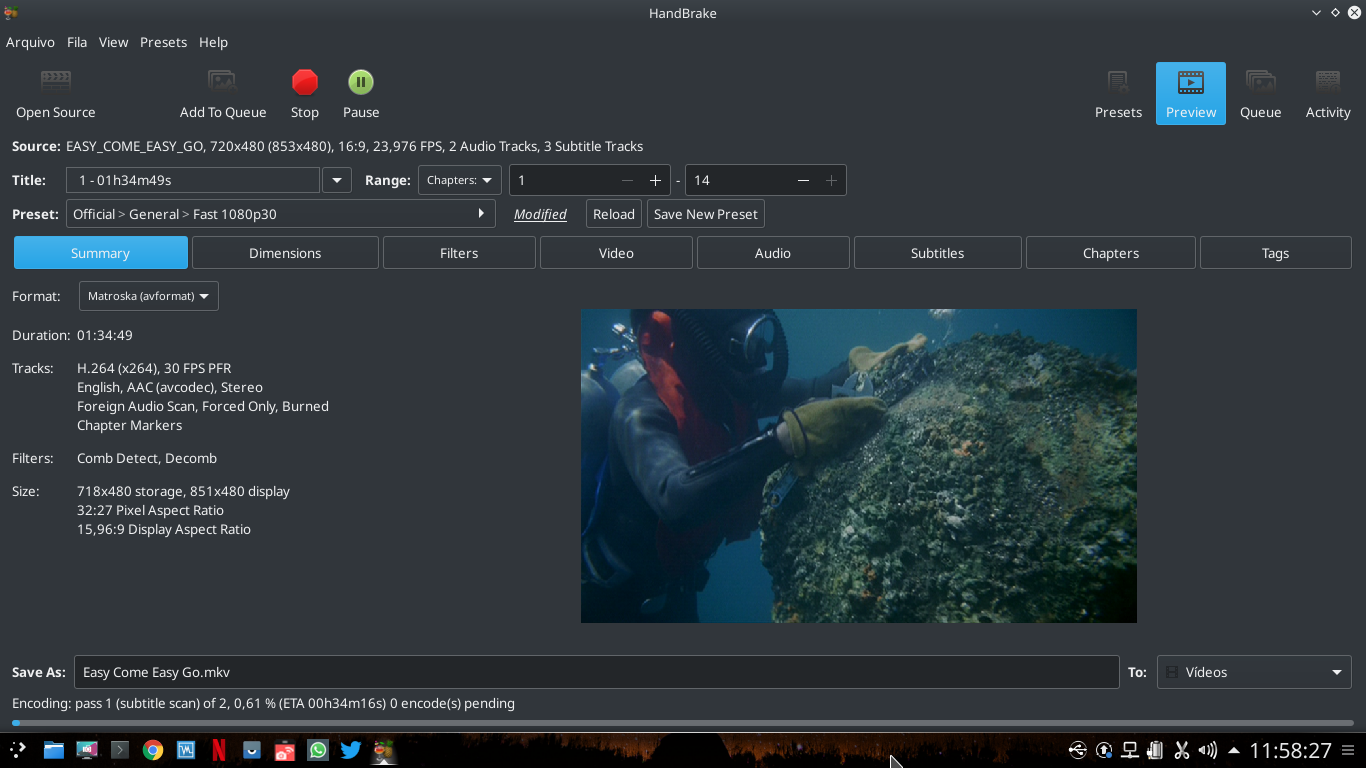Open the Presets panel
1366x768 pixels.
click(x=1118, y=94)
